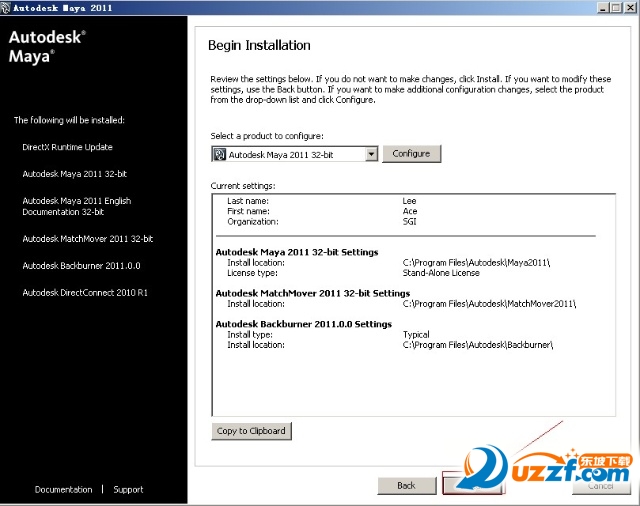The height and width of the screenshot is (506, 640).
Task: Select the Autodesk Maya 2011 32-bit combo box
Action: coord(294,154)
